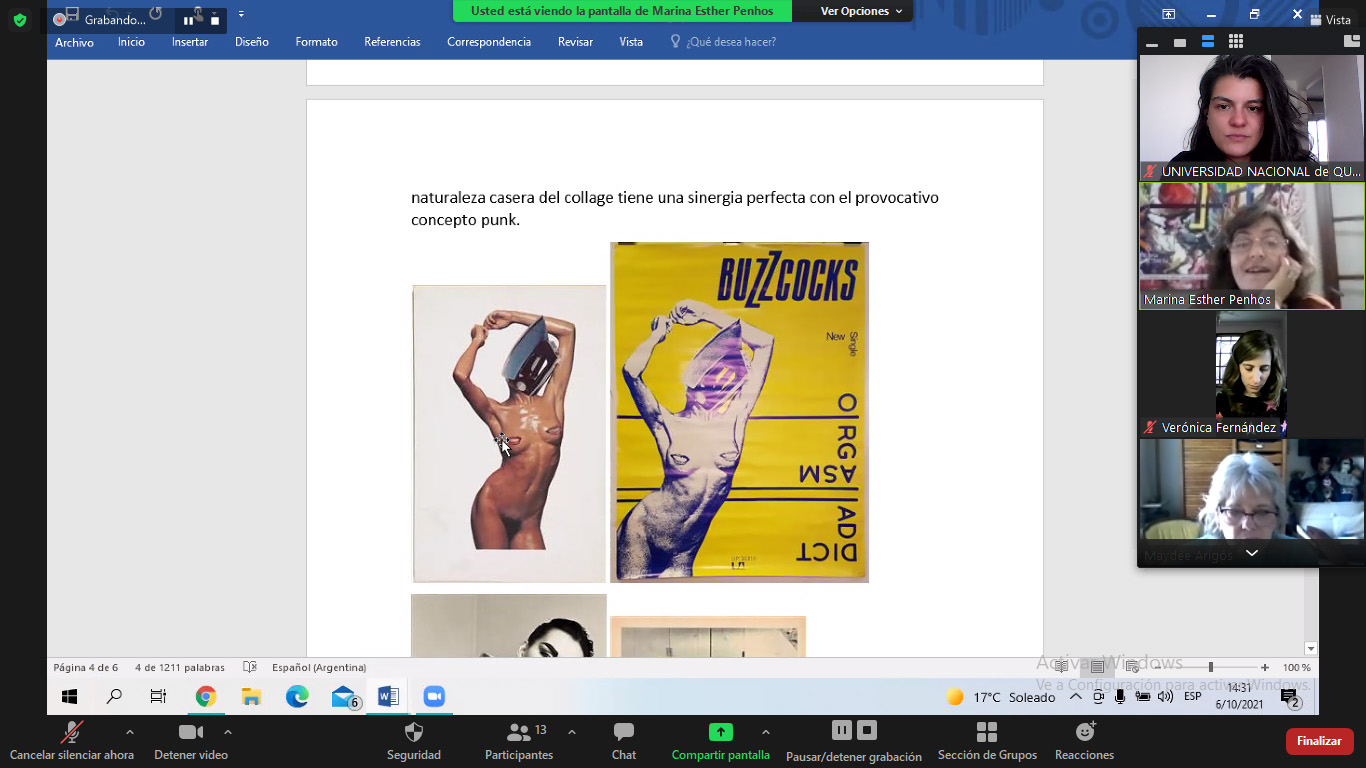This screenshot has height=768, width=1366.
Task: Expand the arrow next to Participantes
Action: click(571, 732)
